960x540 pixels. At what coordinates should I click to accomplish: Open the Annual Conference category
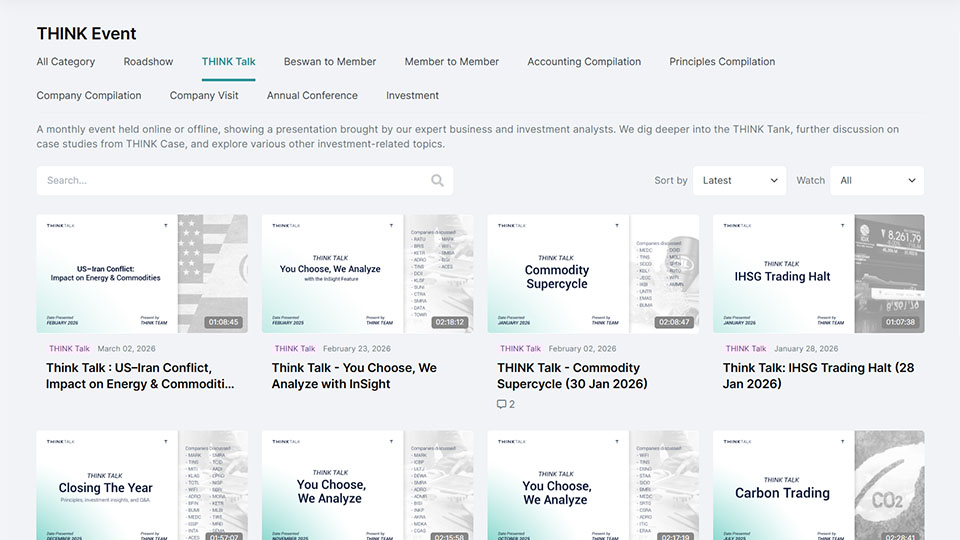[x=312, y=96]
